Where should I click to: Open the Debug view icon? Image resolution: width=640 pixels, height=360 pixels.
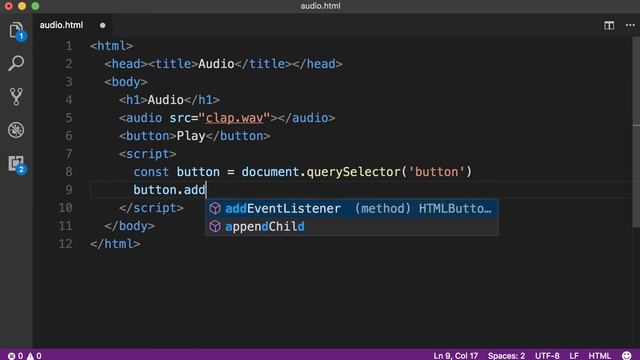click(16, 130)
